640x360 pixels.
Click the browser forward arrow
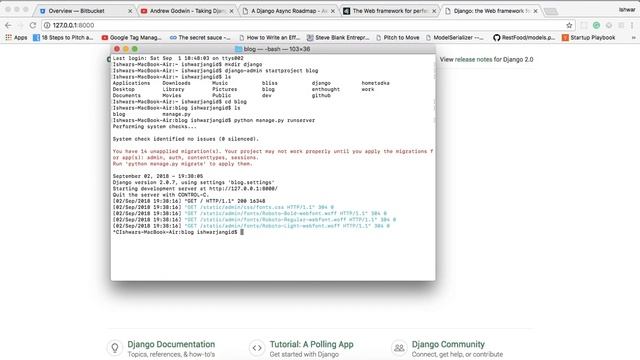point(20,25)
